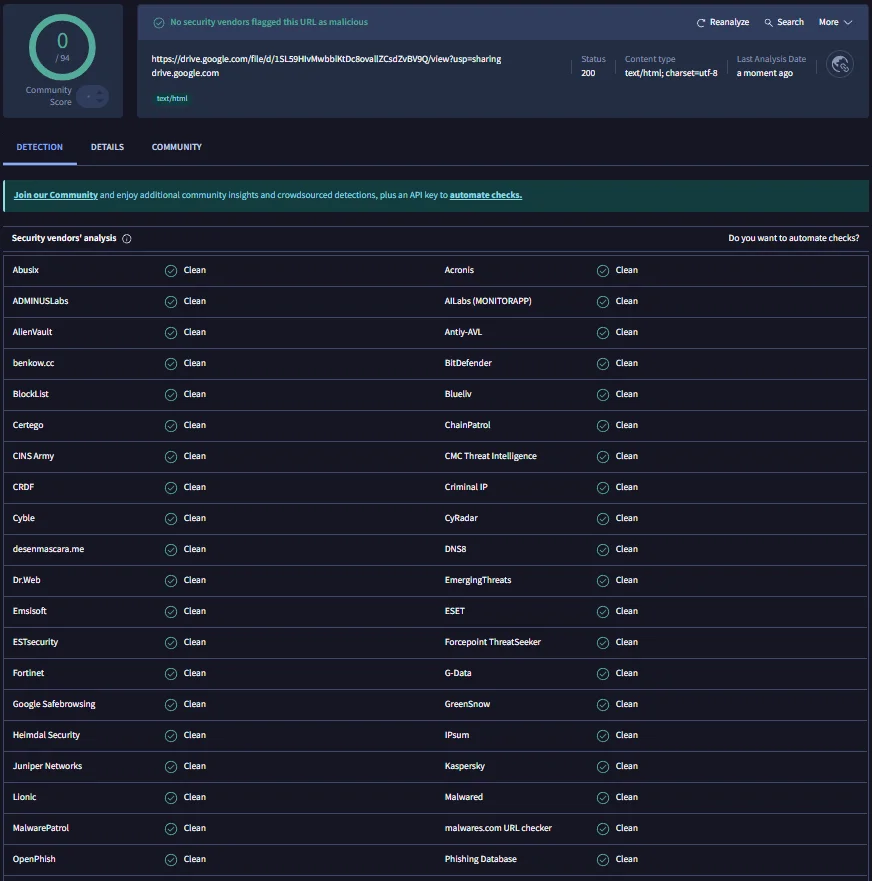Screen dimensions: 872x881
Task: Click the clean checkmark icon for BitDefender
Action: click(x=603, y=363)
